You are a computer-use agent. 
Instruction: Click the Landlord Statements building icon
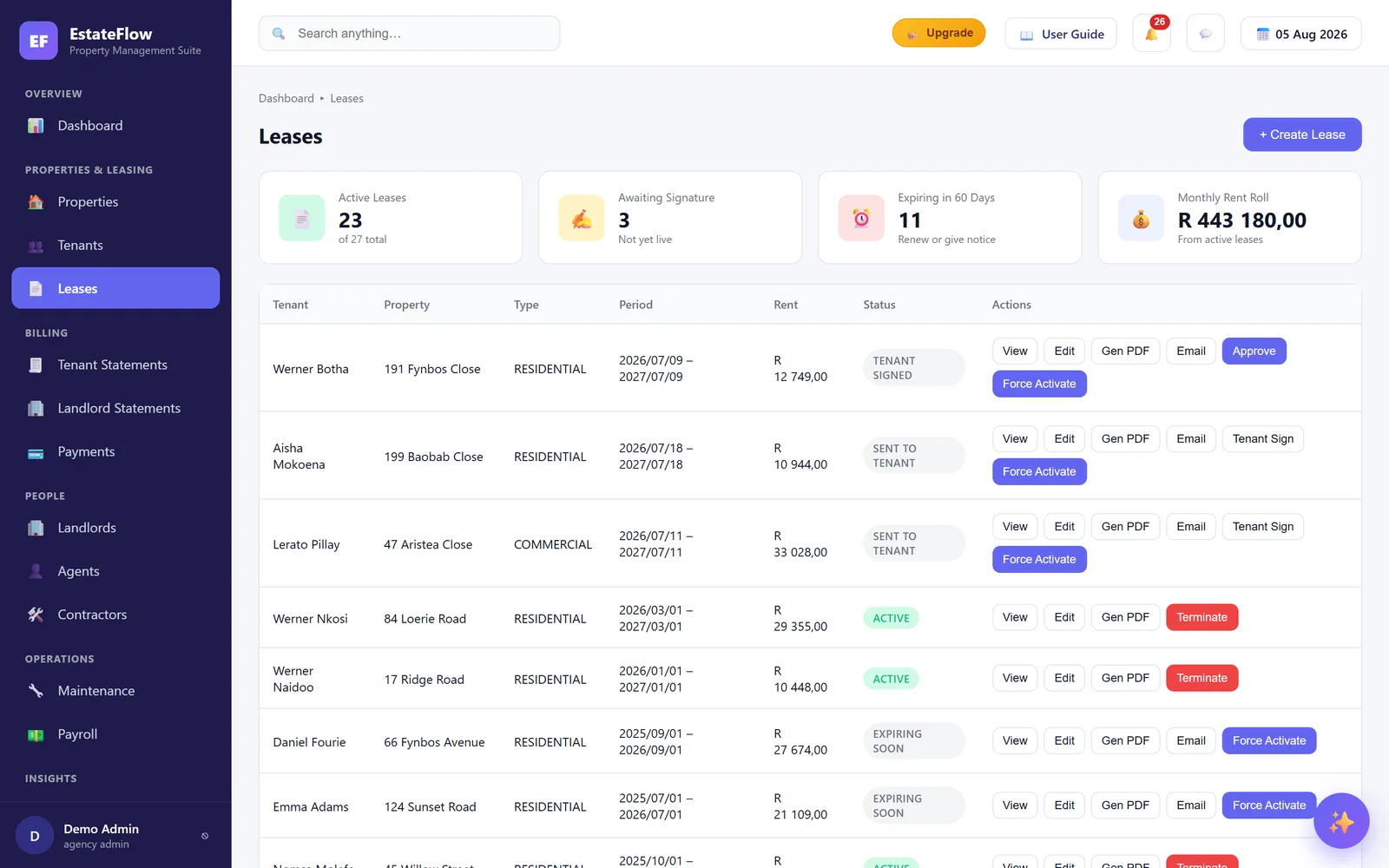[36, 409]
